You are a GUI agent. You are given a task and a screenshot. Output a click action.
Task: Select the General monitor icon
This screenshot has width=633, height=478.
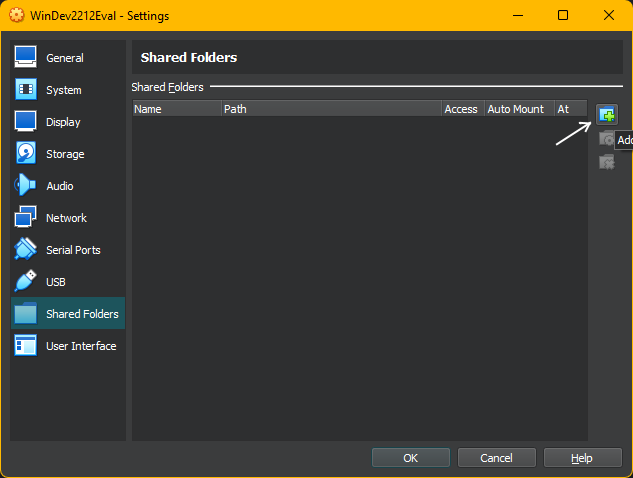(x=26, y=57)
